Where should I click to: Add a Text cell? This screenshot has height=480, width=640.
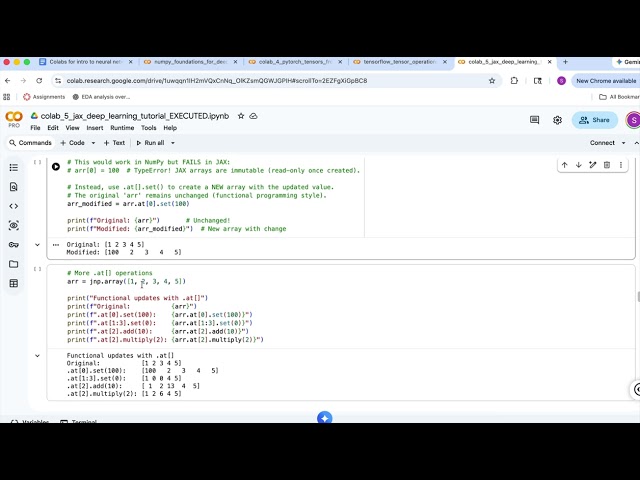tap(114, 143)
